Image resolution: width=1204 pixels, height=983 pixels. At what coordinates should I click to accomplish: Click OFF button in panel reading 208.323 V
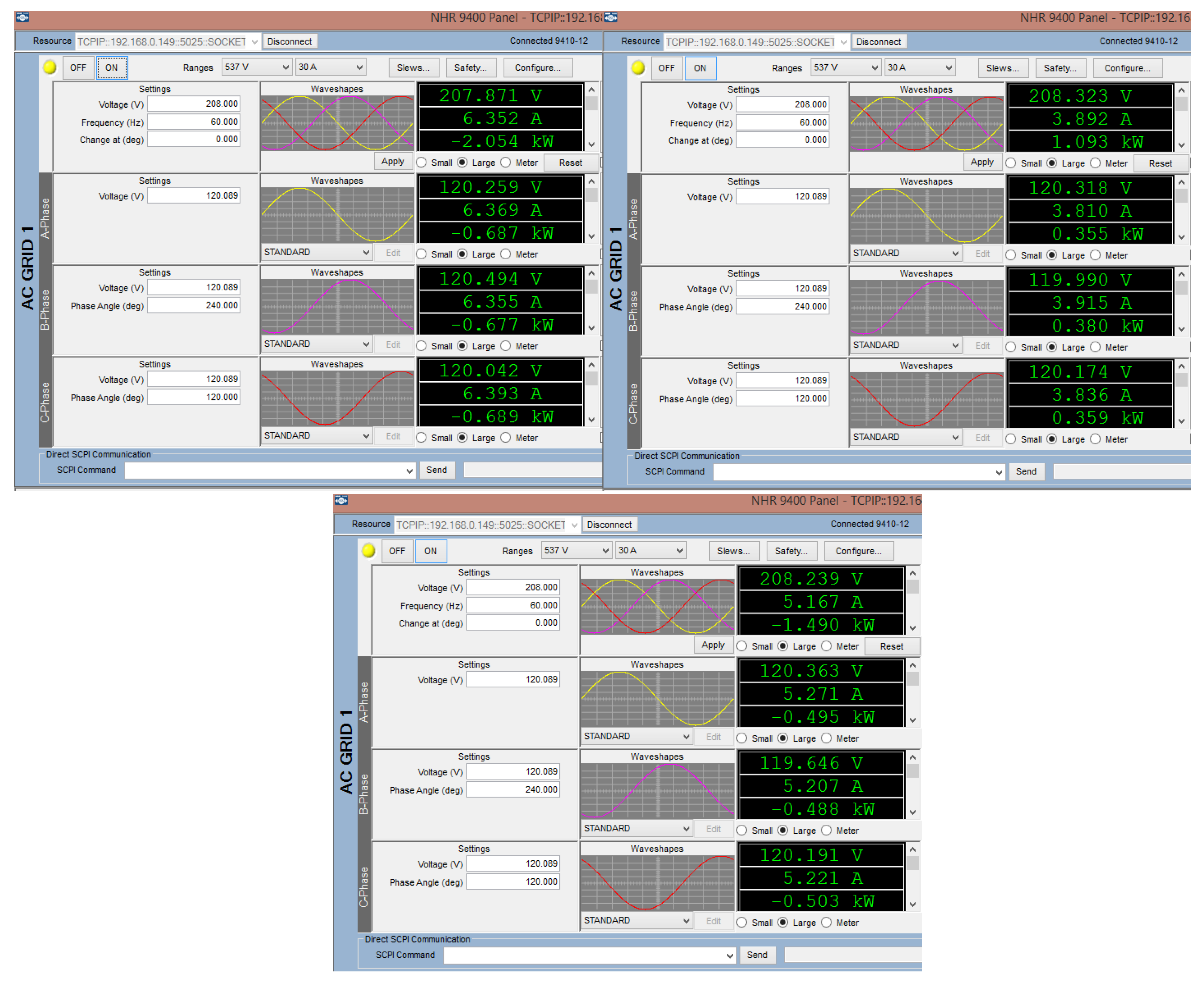pyautogui.click(x=666, y=68)
